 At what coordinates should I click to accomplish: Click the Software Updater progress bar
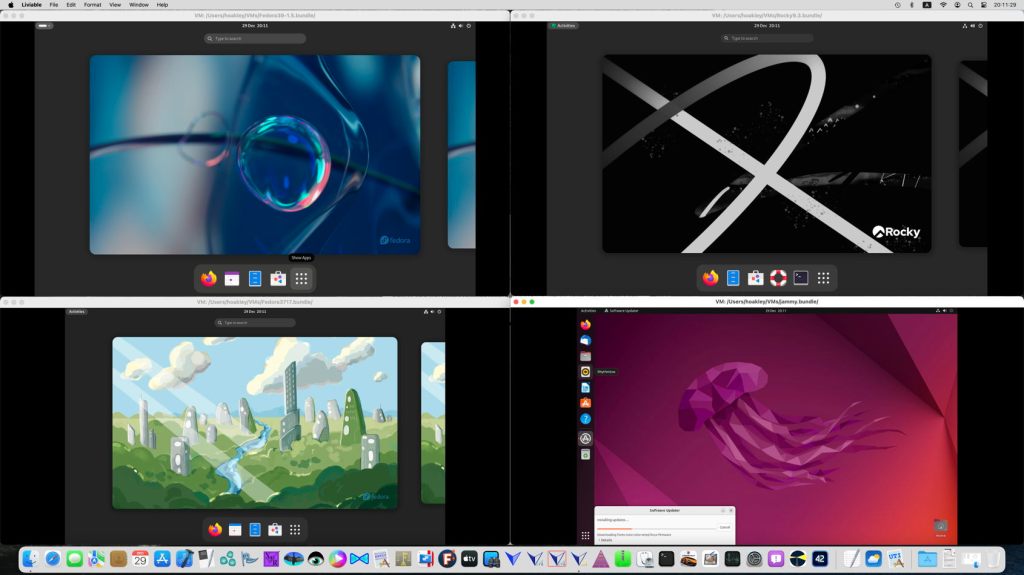(x=656, y=527)
